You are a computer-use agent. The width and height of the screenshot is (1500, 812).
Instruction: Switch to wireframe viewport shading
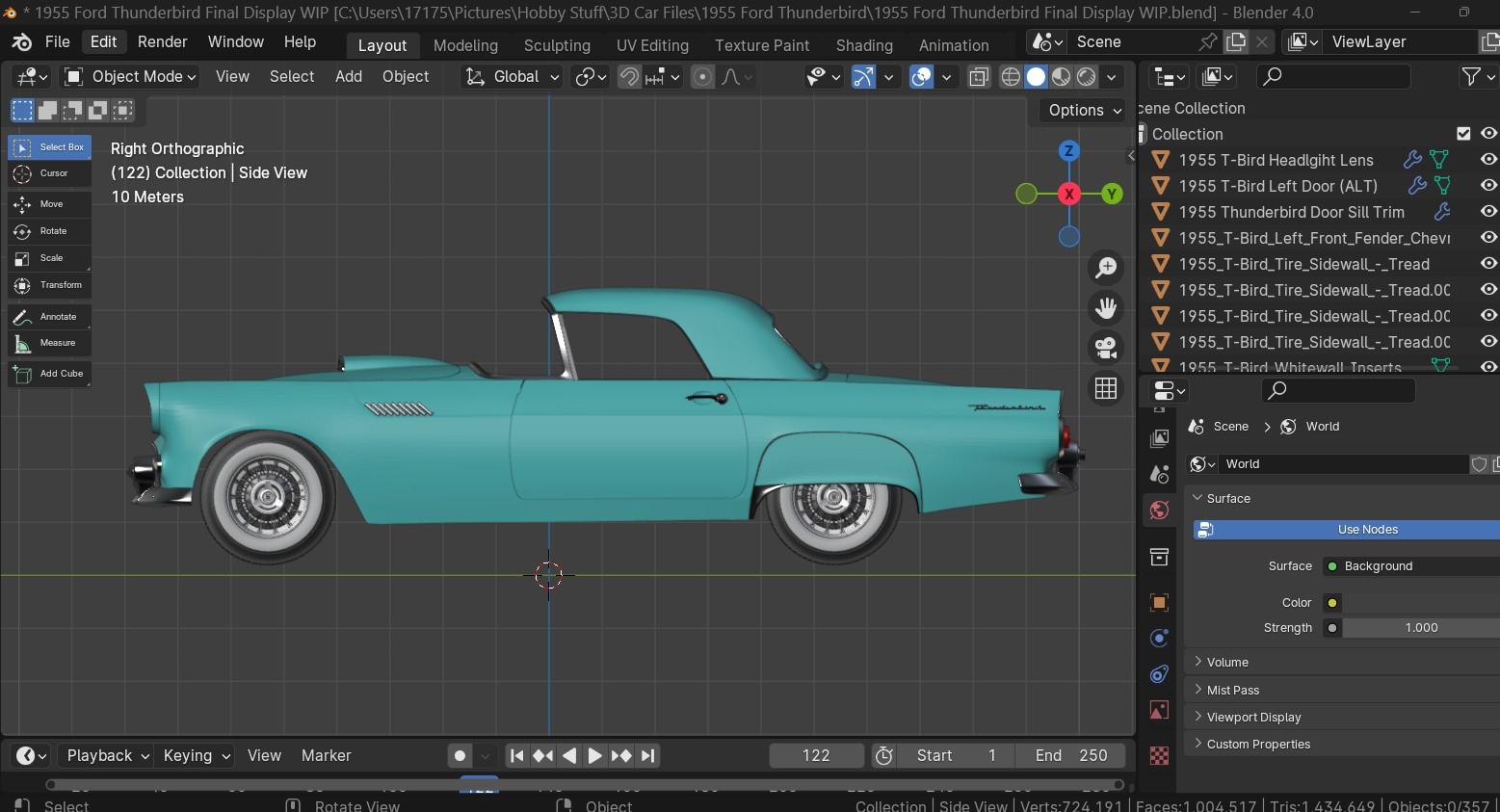[1011, 77]
